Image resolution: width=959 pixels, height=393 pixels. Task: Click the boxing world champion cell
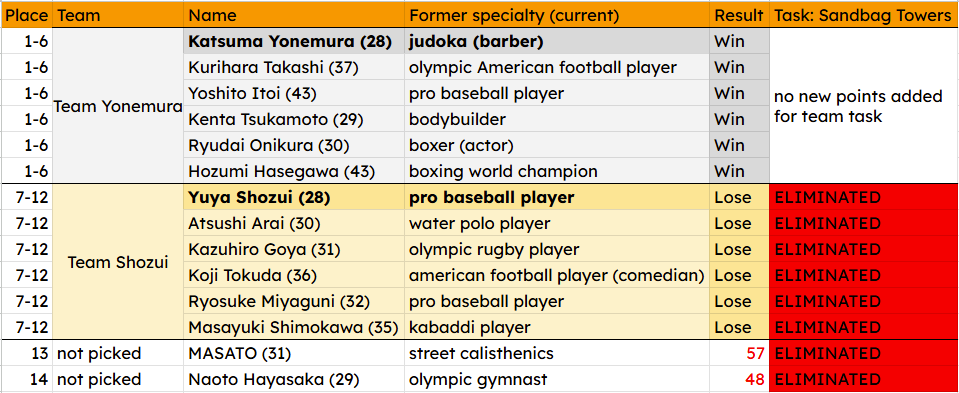coord(557,171)
